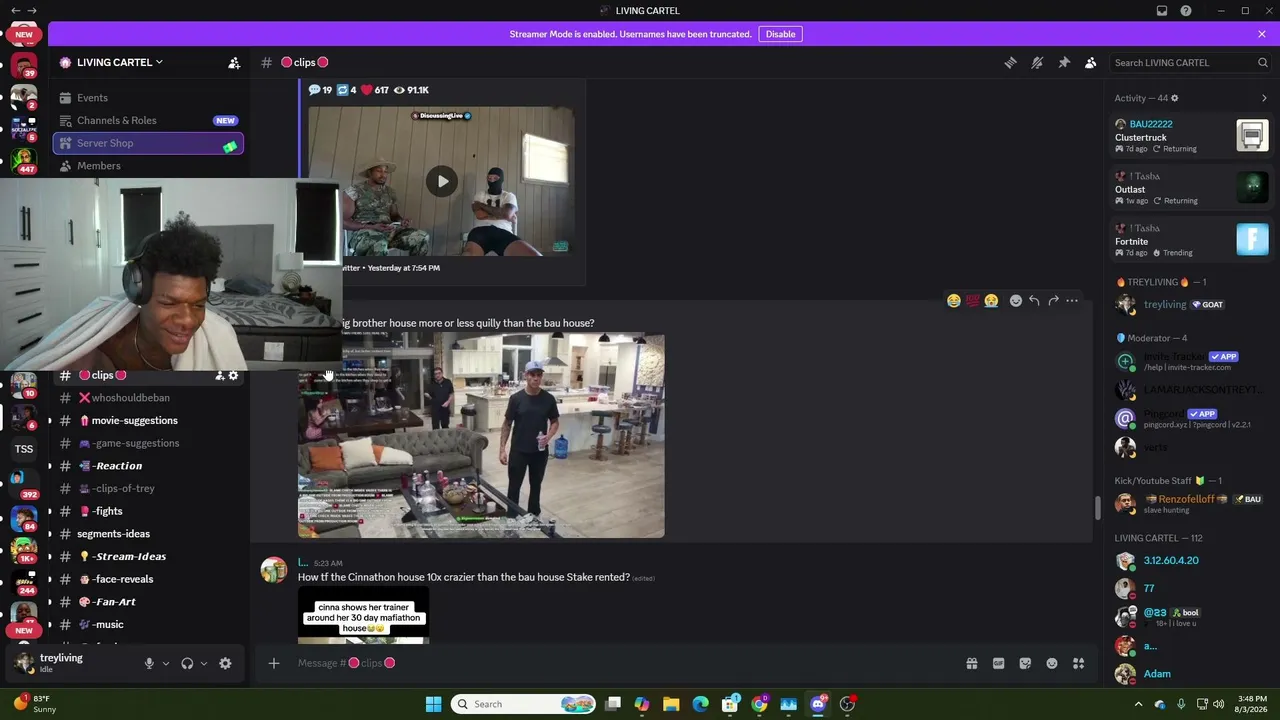Expand the Activity panel chevron

1264,98
